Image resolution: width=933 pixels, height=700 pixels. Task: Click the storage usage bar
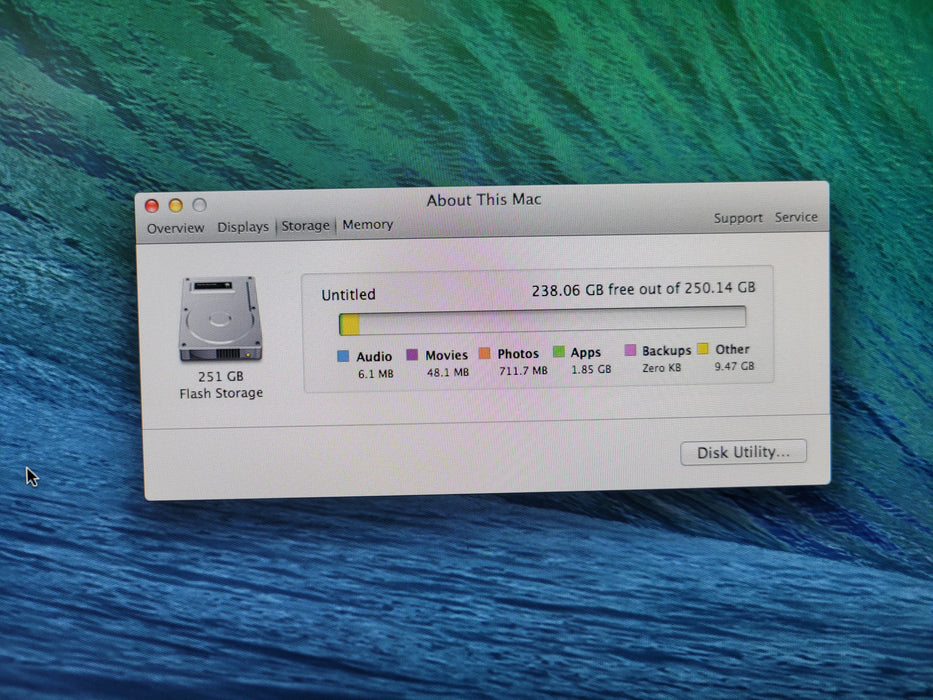click(x=542, y=321)
